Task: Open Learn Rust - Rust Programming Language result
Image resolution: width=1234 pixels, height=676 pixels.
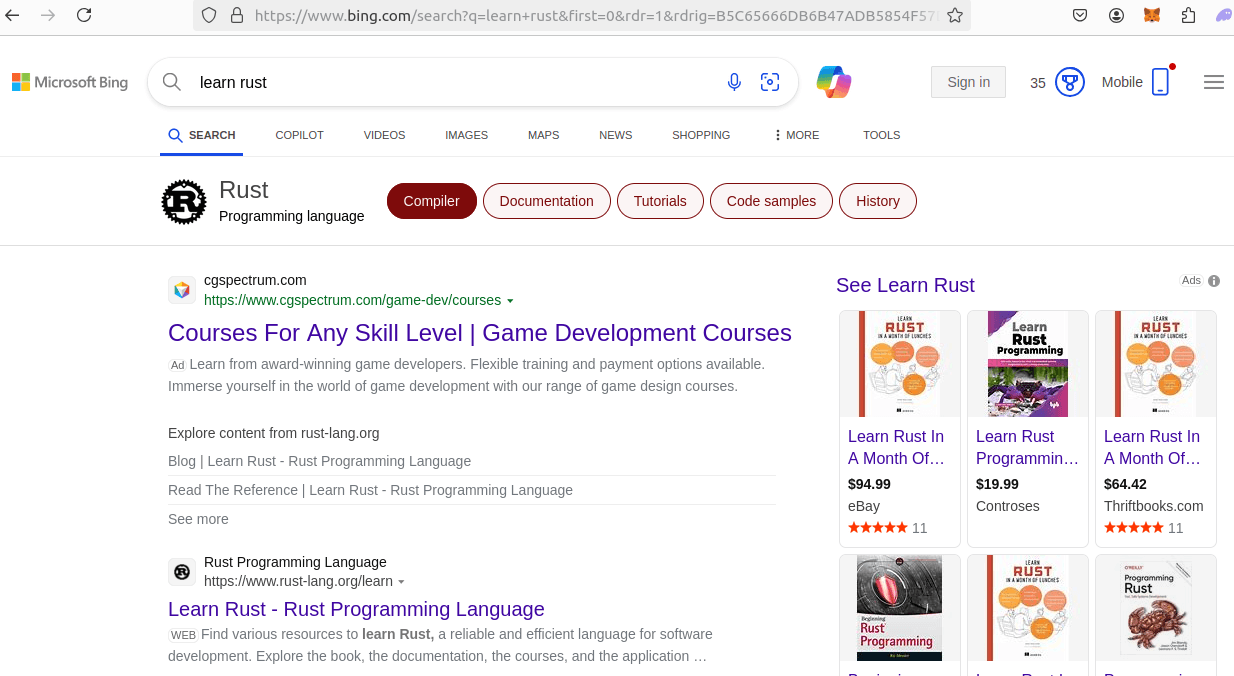Action: pos(356,609)
